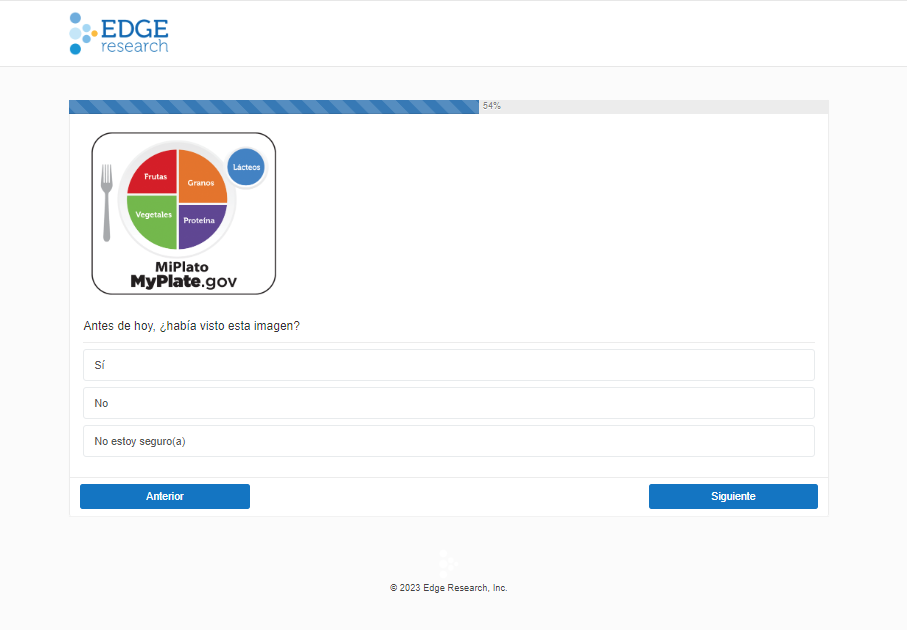This screenshot has height=630, width=907.
Task: Click the question text about the image
Action: [191, 326]
